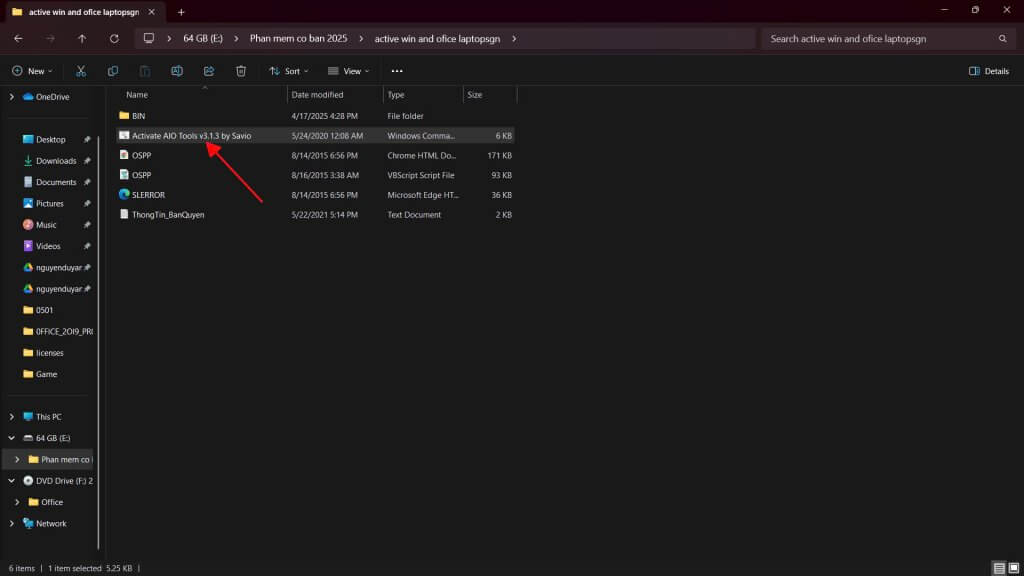Image resolution: width=1024 pixels, height=576 pixels.
Task: Go up one folder level
Action: pyautogui.click(x=82, y=39)
